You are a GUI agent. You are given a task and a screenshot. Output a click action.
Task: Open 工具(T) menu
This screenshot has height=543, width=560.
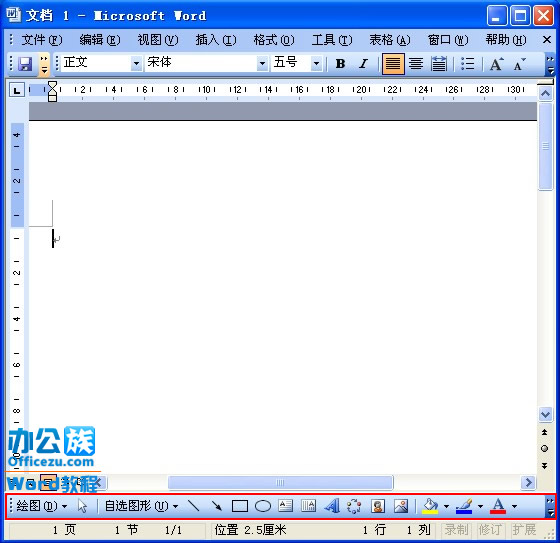(332, 40)
